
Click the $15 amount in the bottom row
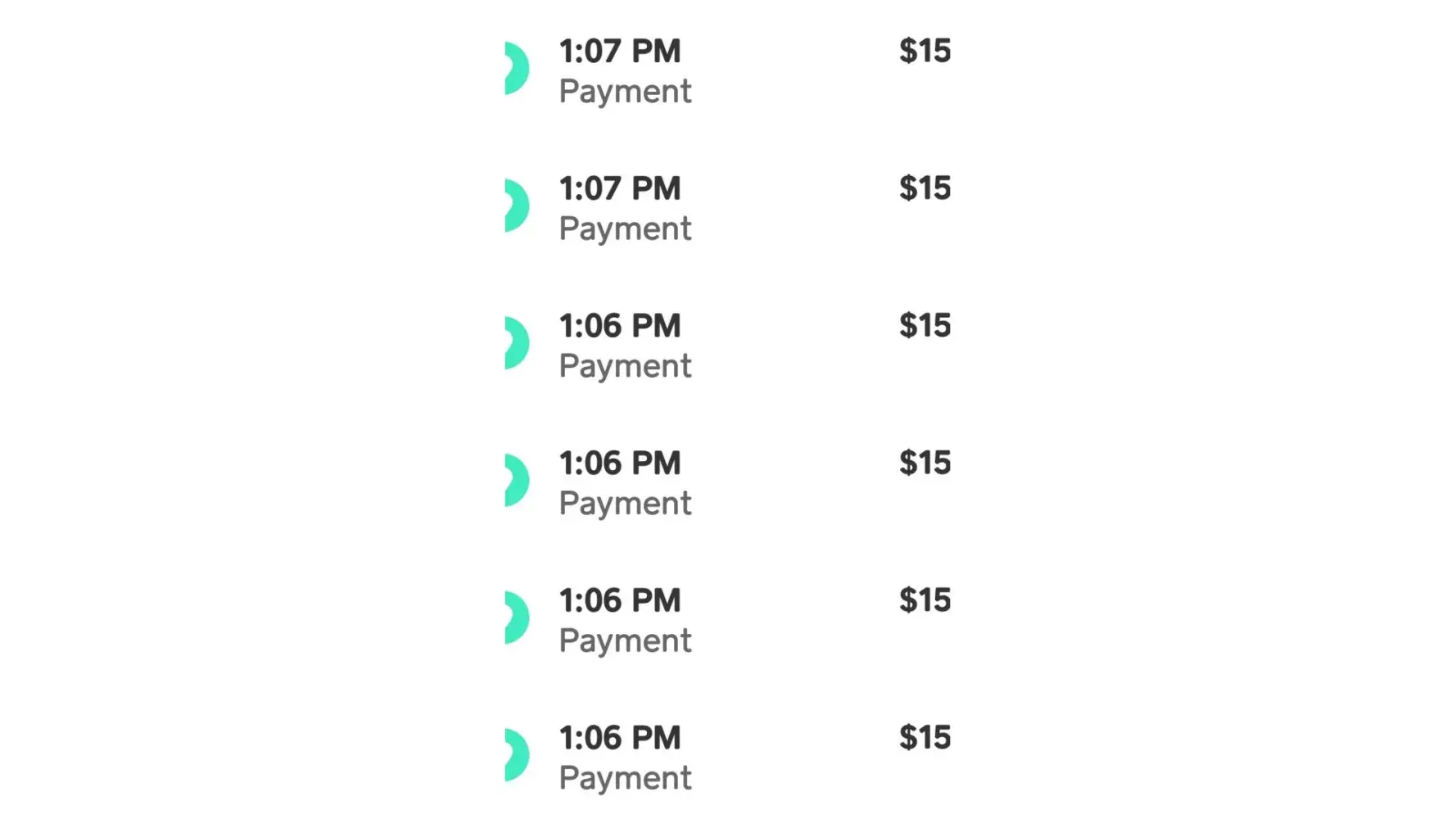(x=925, y=739)
